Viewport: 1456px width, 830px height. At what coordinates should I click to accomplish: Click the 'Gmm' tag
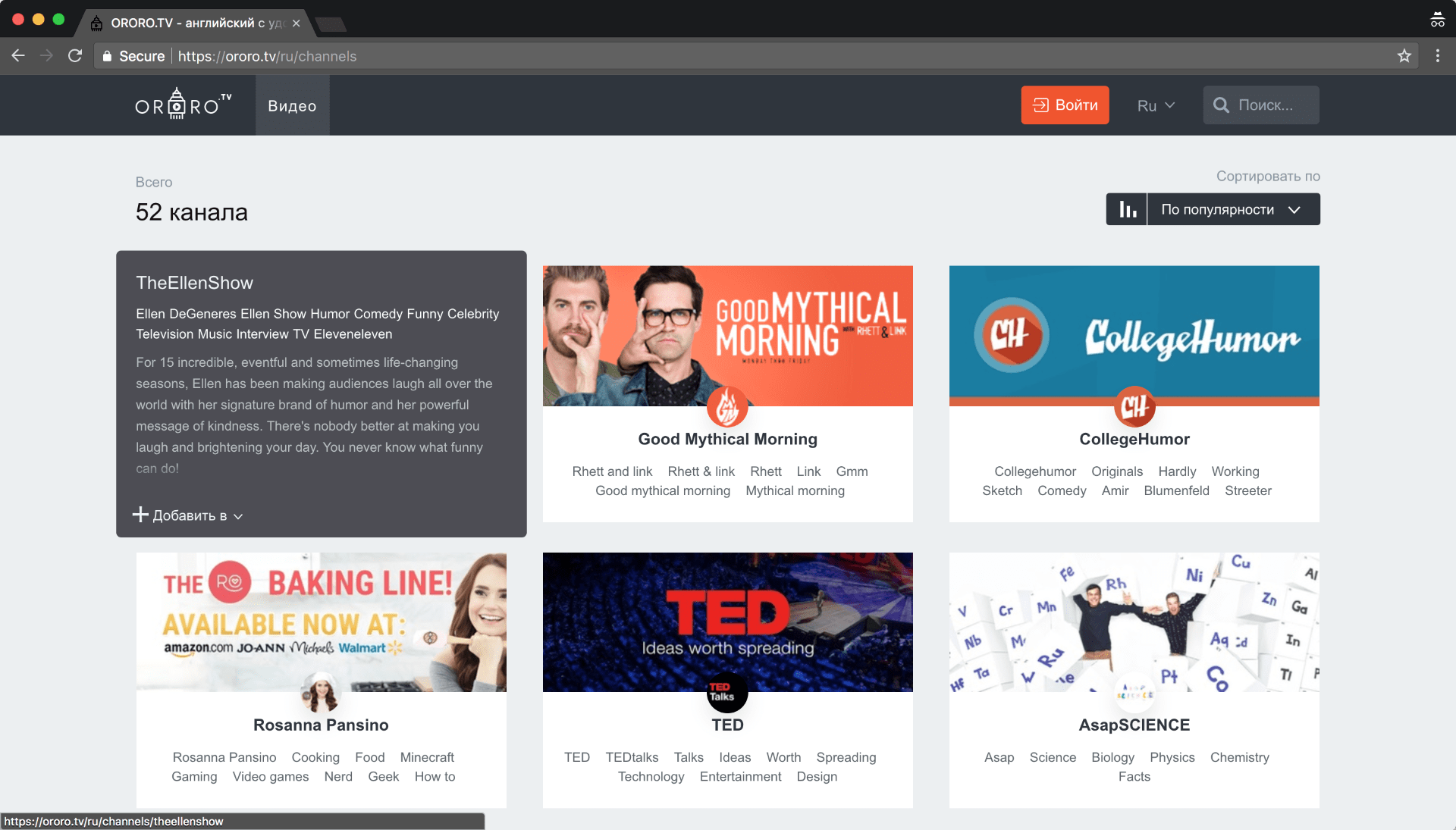coord(852,471)
